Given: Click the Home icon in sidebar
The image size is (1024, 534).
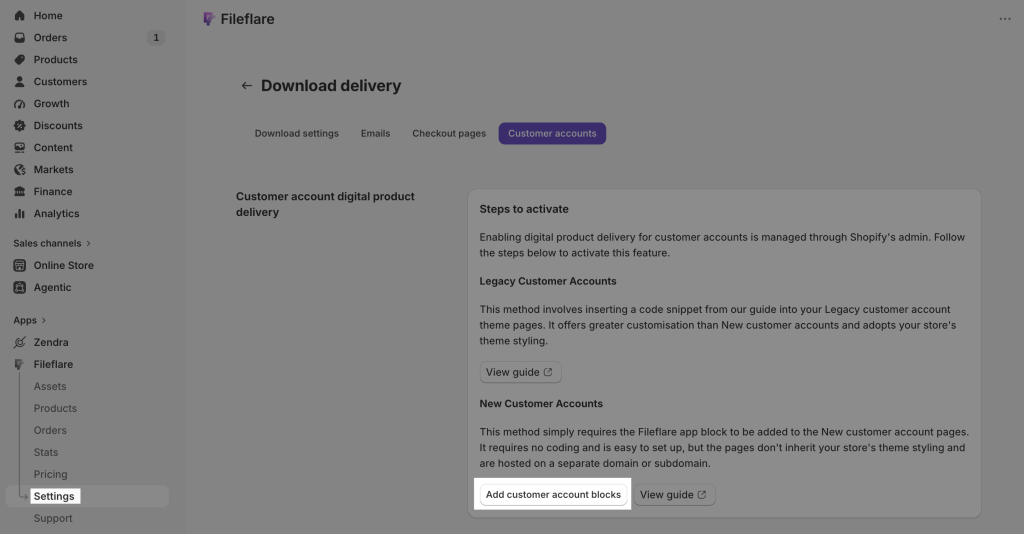Looking at the screenshot, I should click(x=20, y=16).
